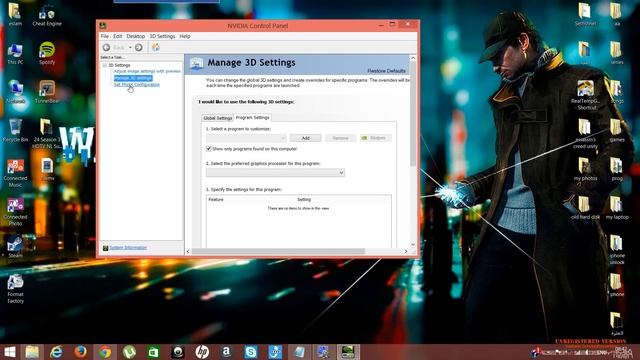Switch to the Program Settings tab
The image size is (640, 360).
253,118
